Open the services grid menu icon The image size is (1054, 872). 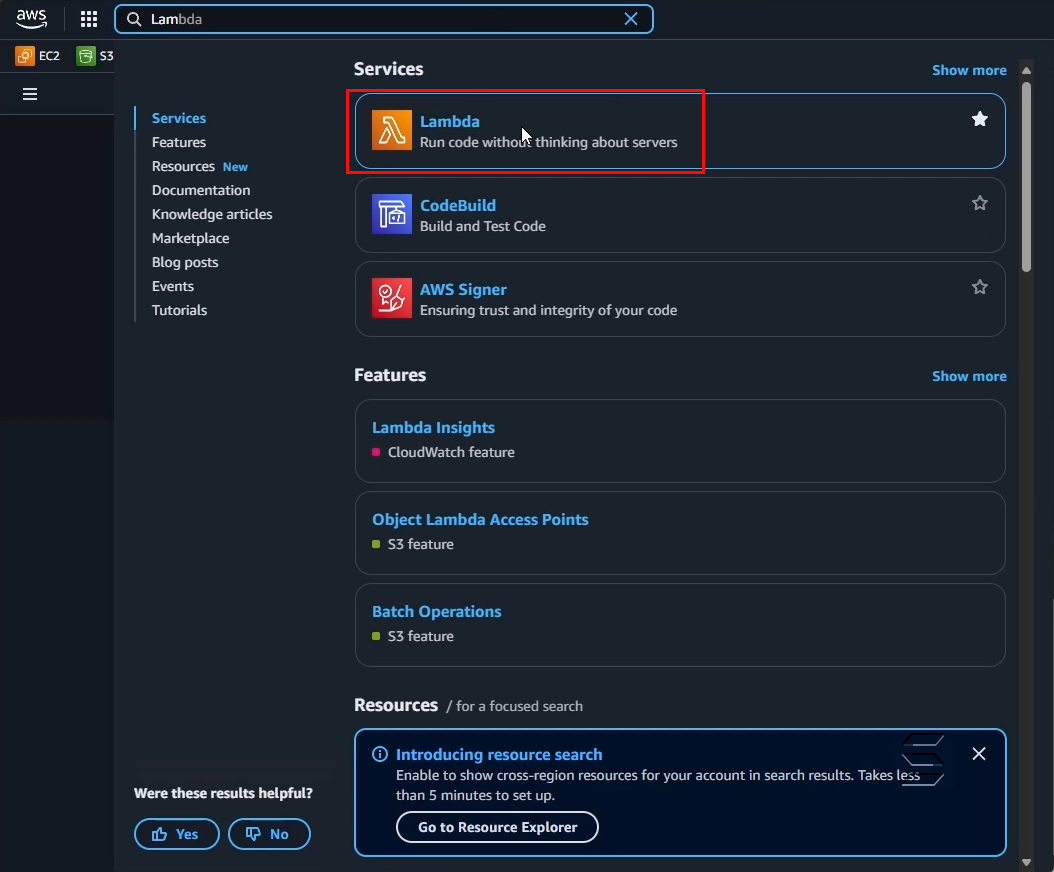pyautogui.click(x=89, y=19)
